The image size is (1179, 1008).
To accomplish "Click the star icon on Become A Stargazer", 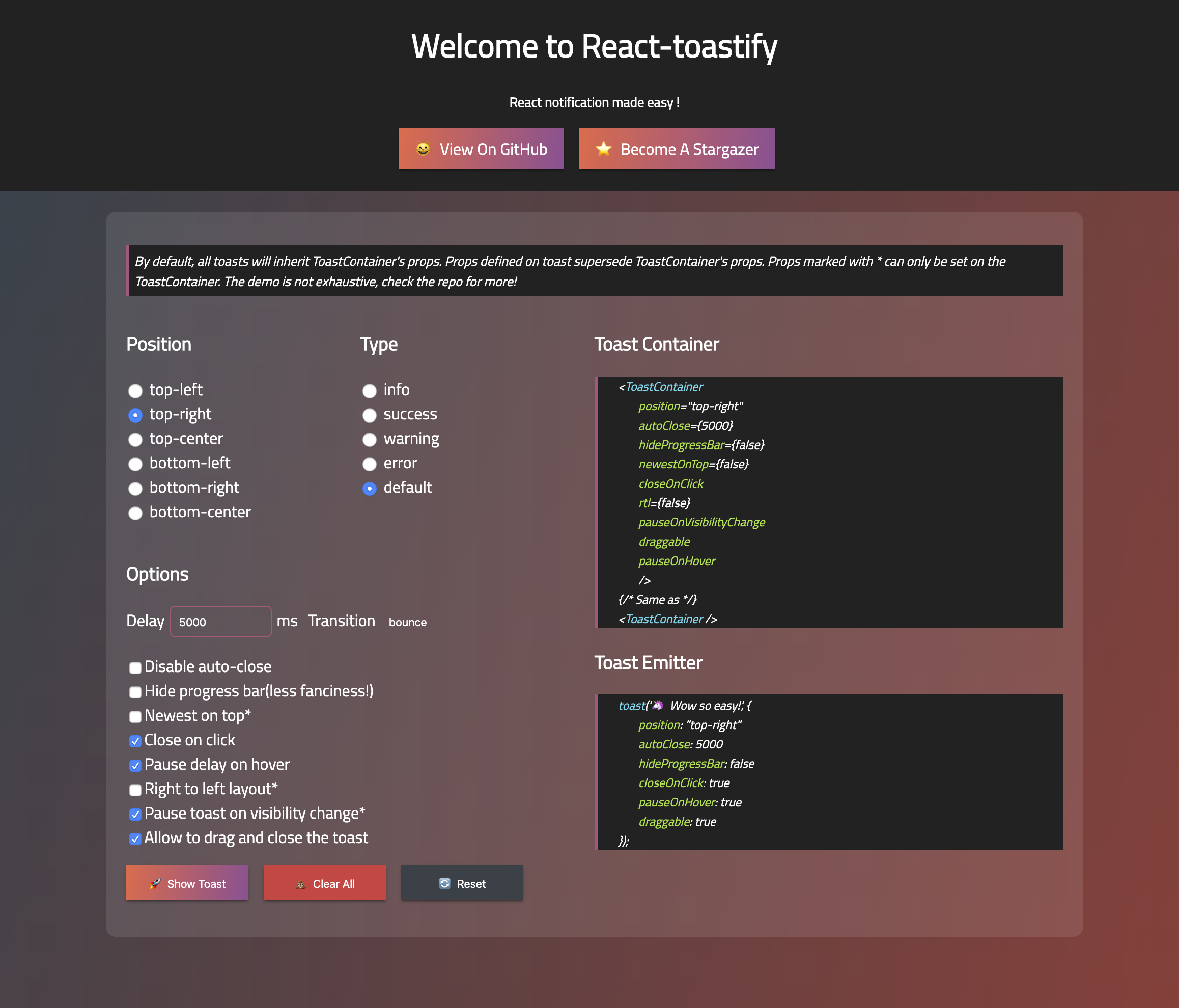I will pos(603,149).
